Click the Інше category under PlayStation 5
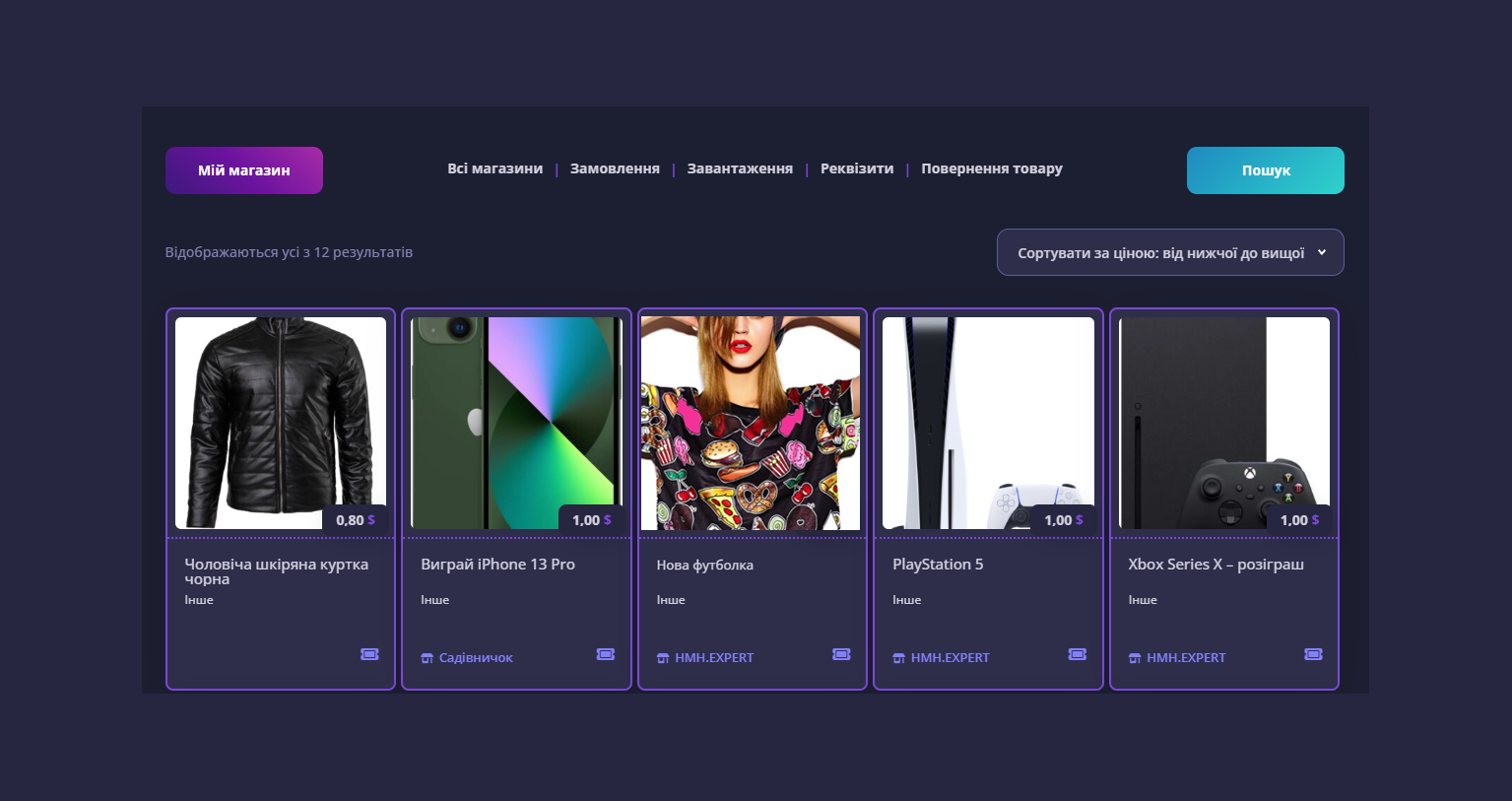The width and height of the screenshot is (1512, 801). (x=906, y=600)
